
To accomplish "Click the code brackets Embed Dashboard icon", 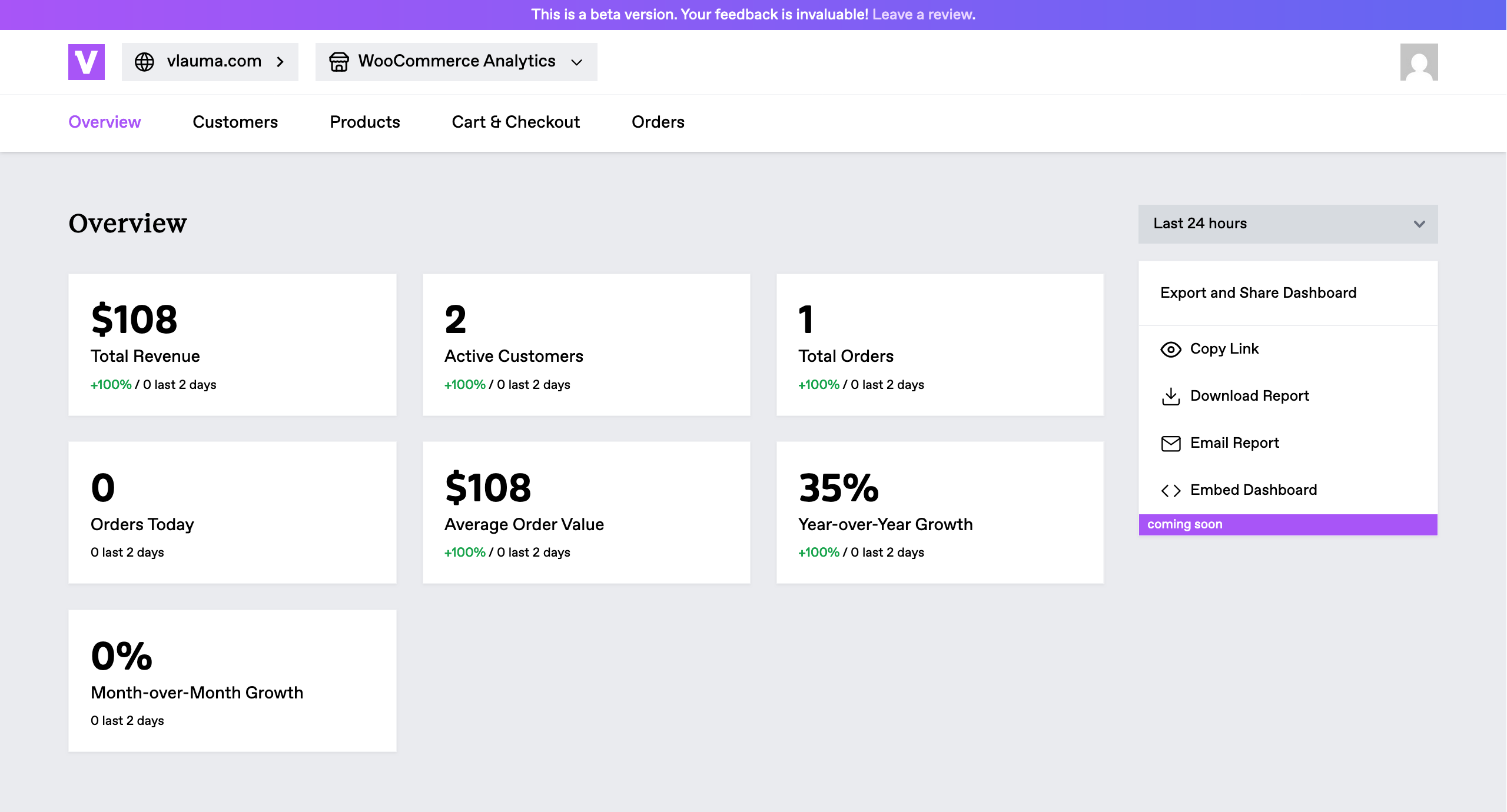I will click(1170, 491).
